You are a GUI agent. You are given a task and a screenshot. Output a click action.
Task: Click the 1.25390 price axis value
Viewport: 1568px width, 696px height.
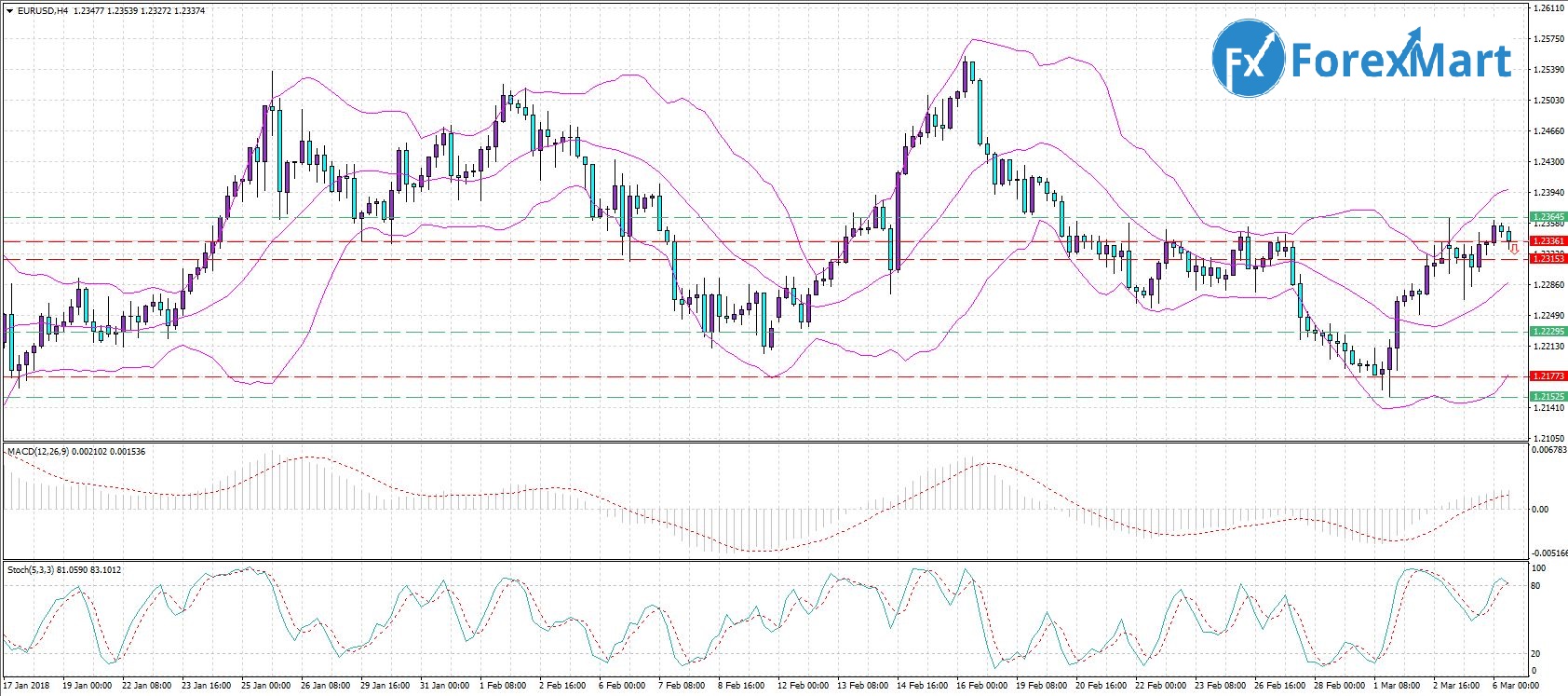pos(1548,70)
